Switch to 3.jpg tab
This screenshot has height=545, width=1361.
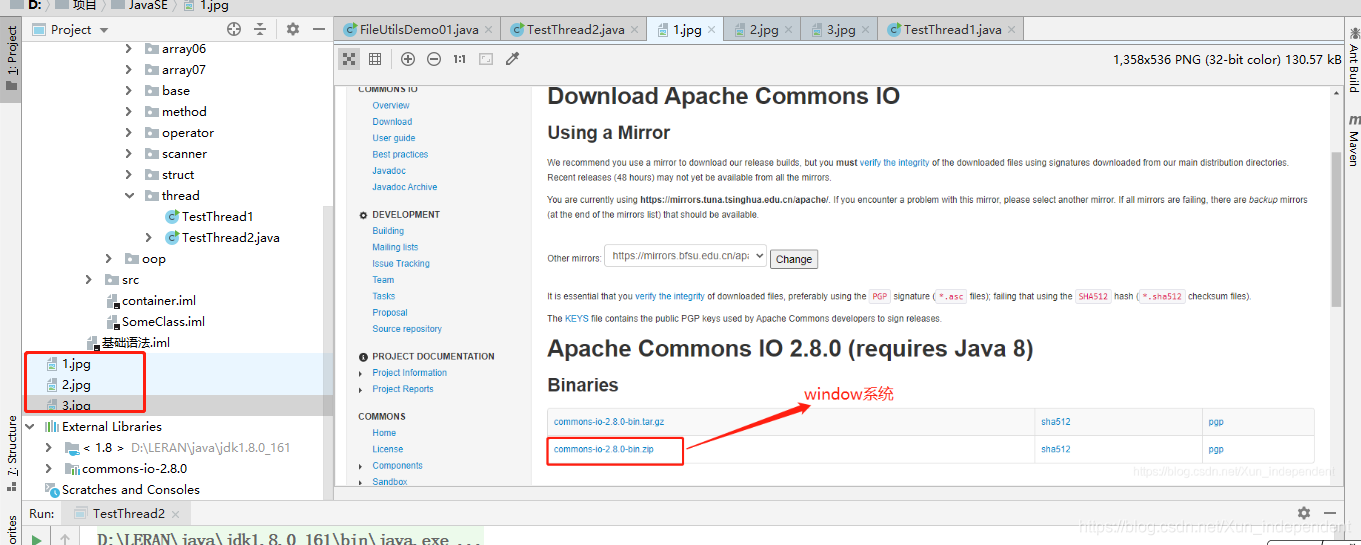(841, 29)
